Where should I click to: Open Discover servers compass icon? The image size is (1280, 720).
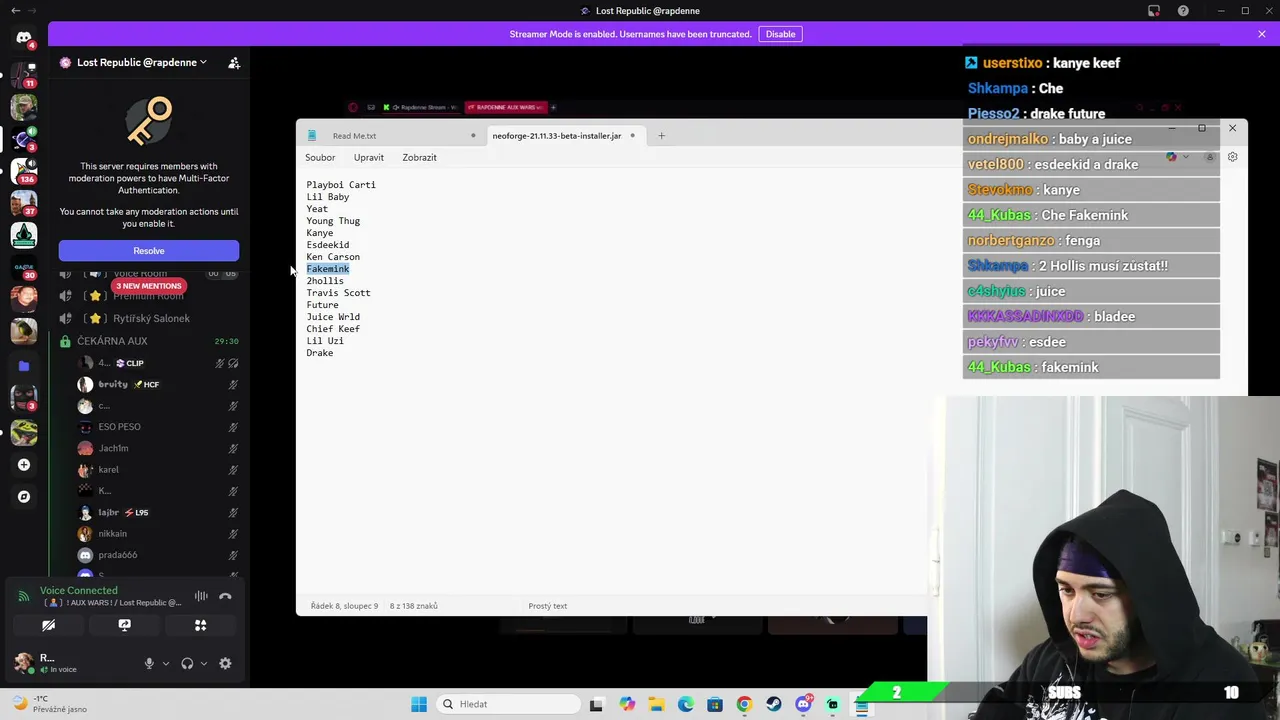pos(24,496)
